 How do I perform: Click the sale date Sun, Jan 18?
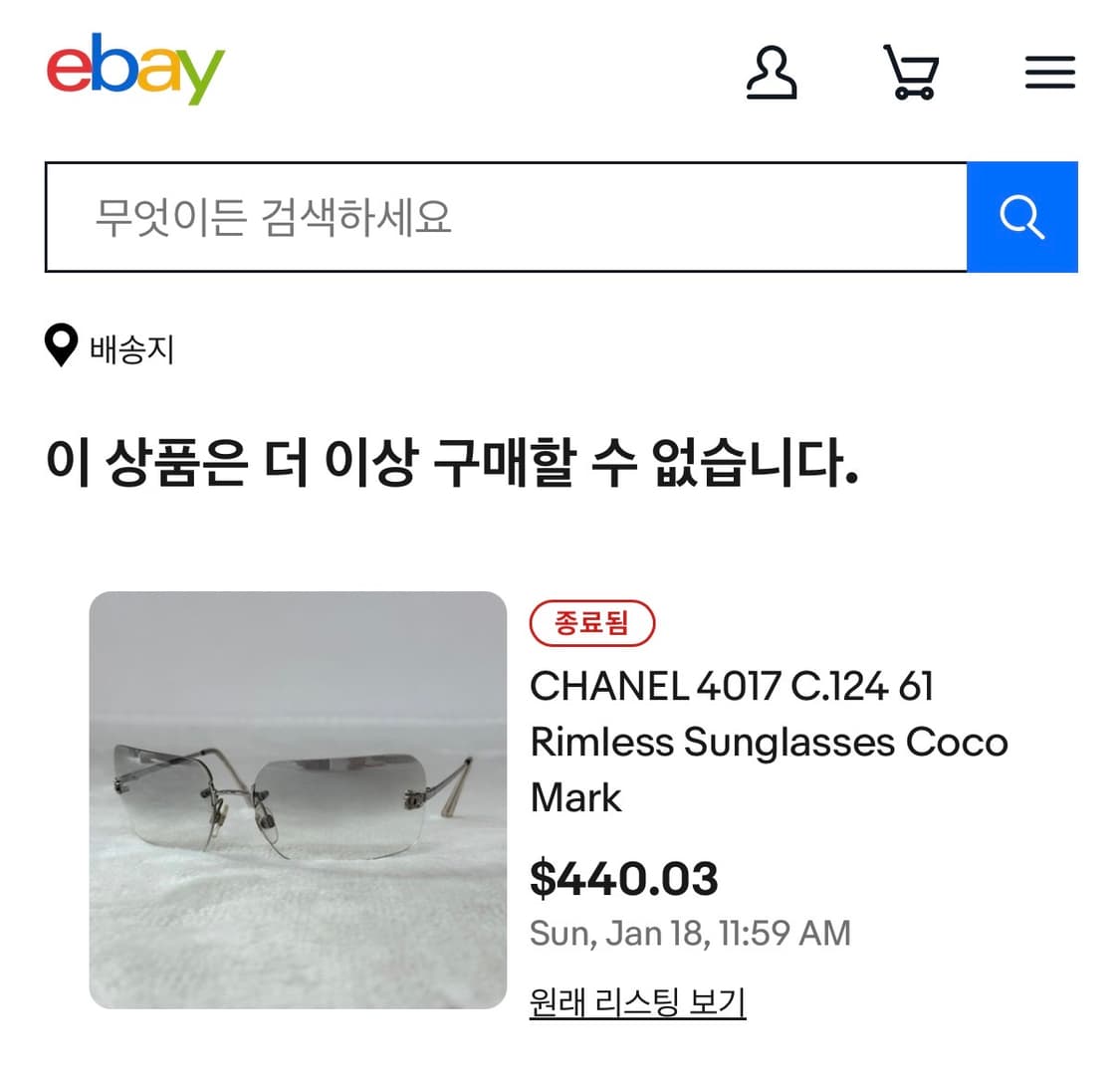tap(691, 934)
